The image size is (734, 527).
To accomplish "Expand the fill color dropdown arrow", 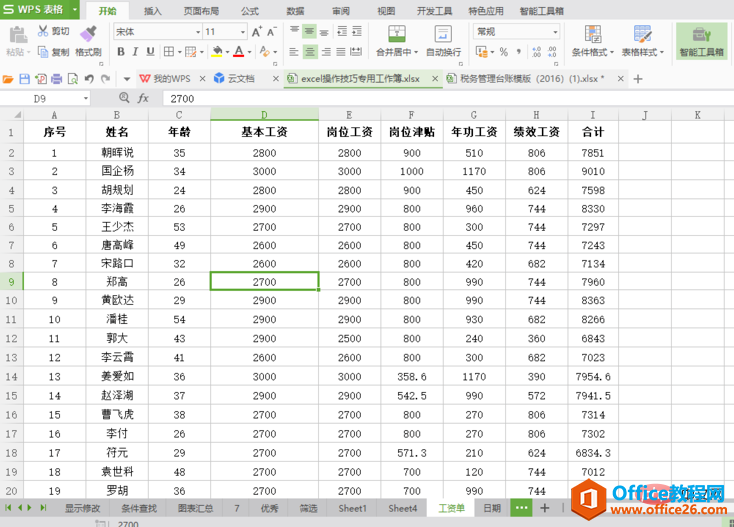I will 228,52.
